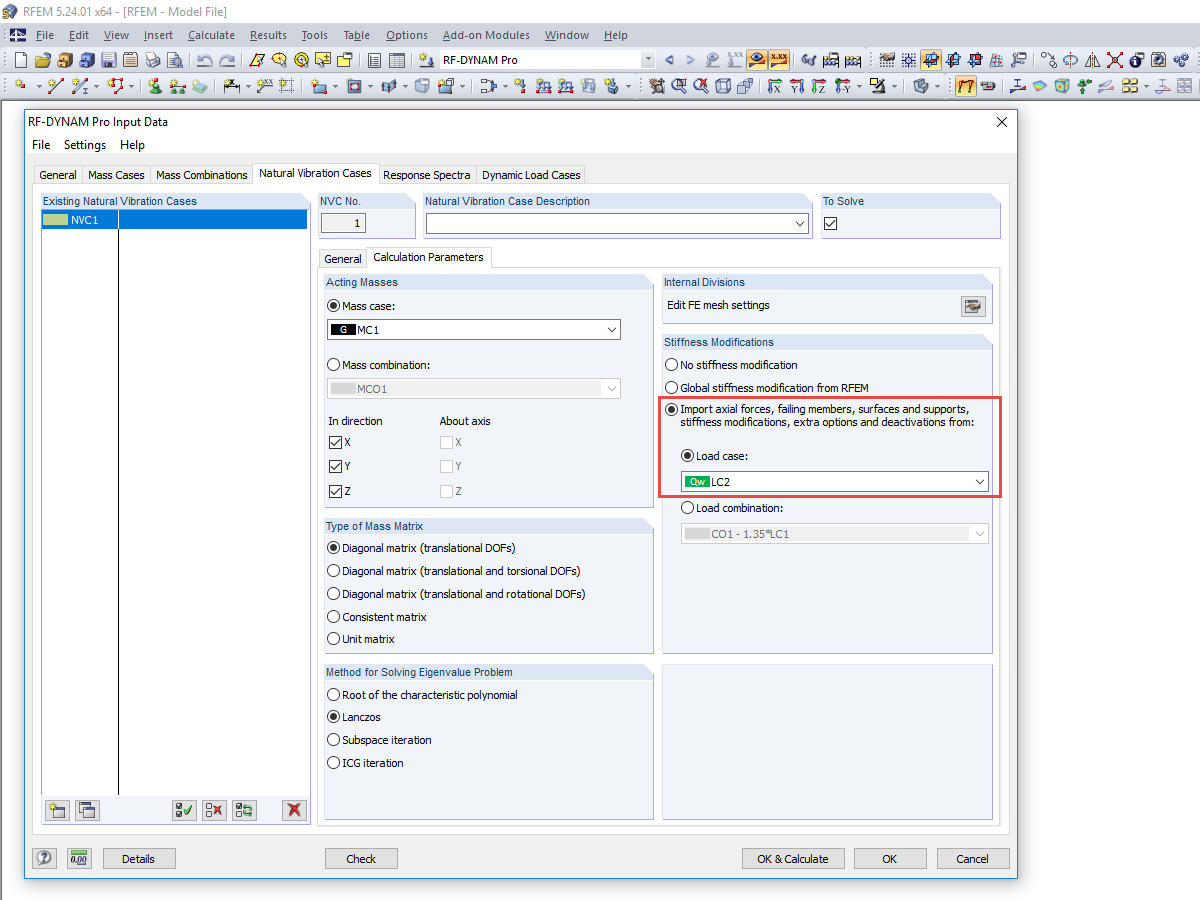Go to previous module with left arrow
1200x900 pixels.
click(x=670, y=60)
